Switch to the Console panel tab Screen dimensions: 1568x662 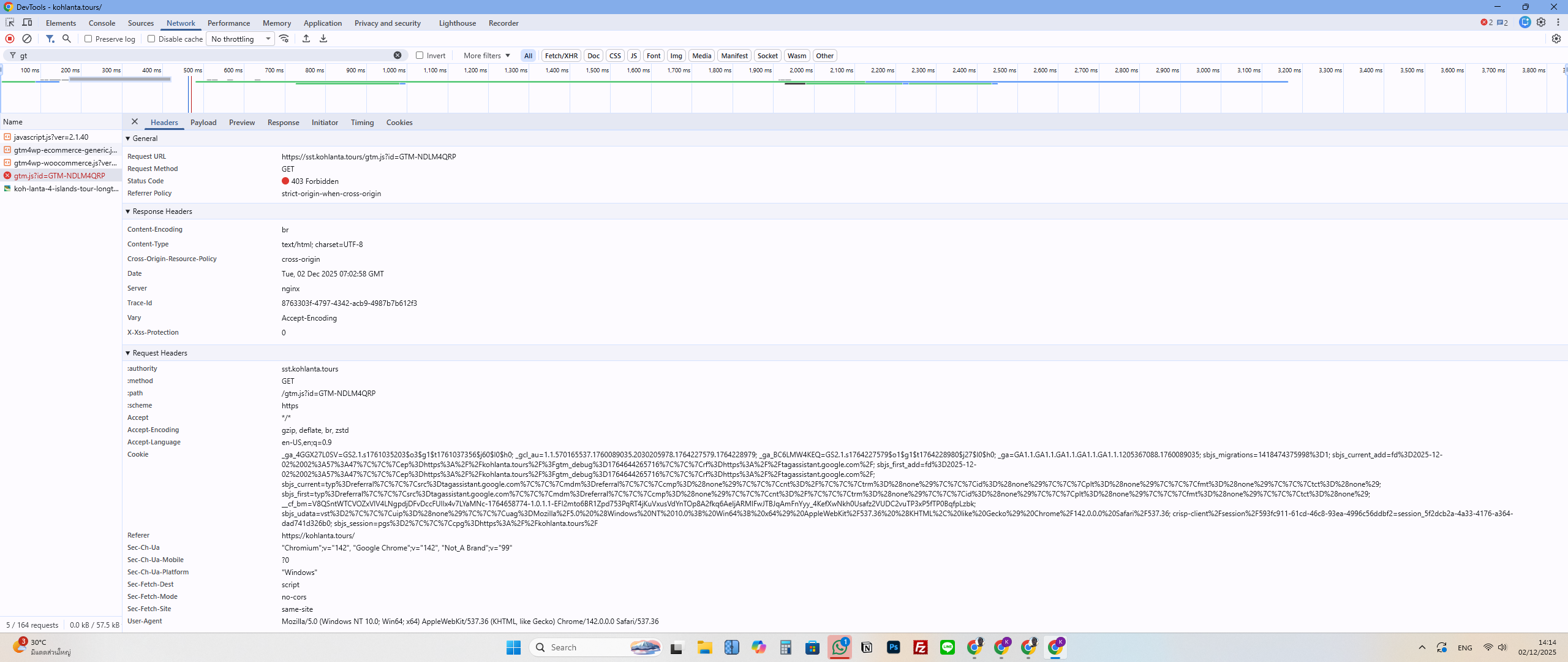pos(102,23)
